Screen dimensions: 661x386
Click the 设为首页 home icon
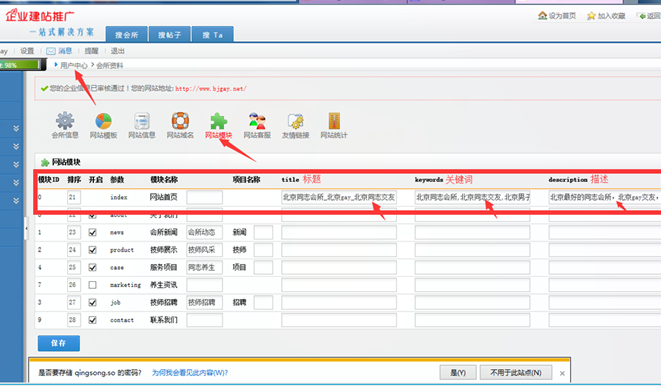(x=543, y=16)
